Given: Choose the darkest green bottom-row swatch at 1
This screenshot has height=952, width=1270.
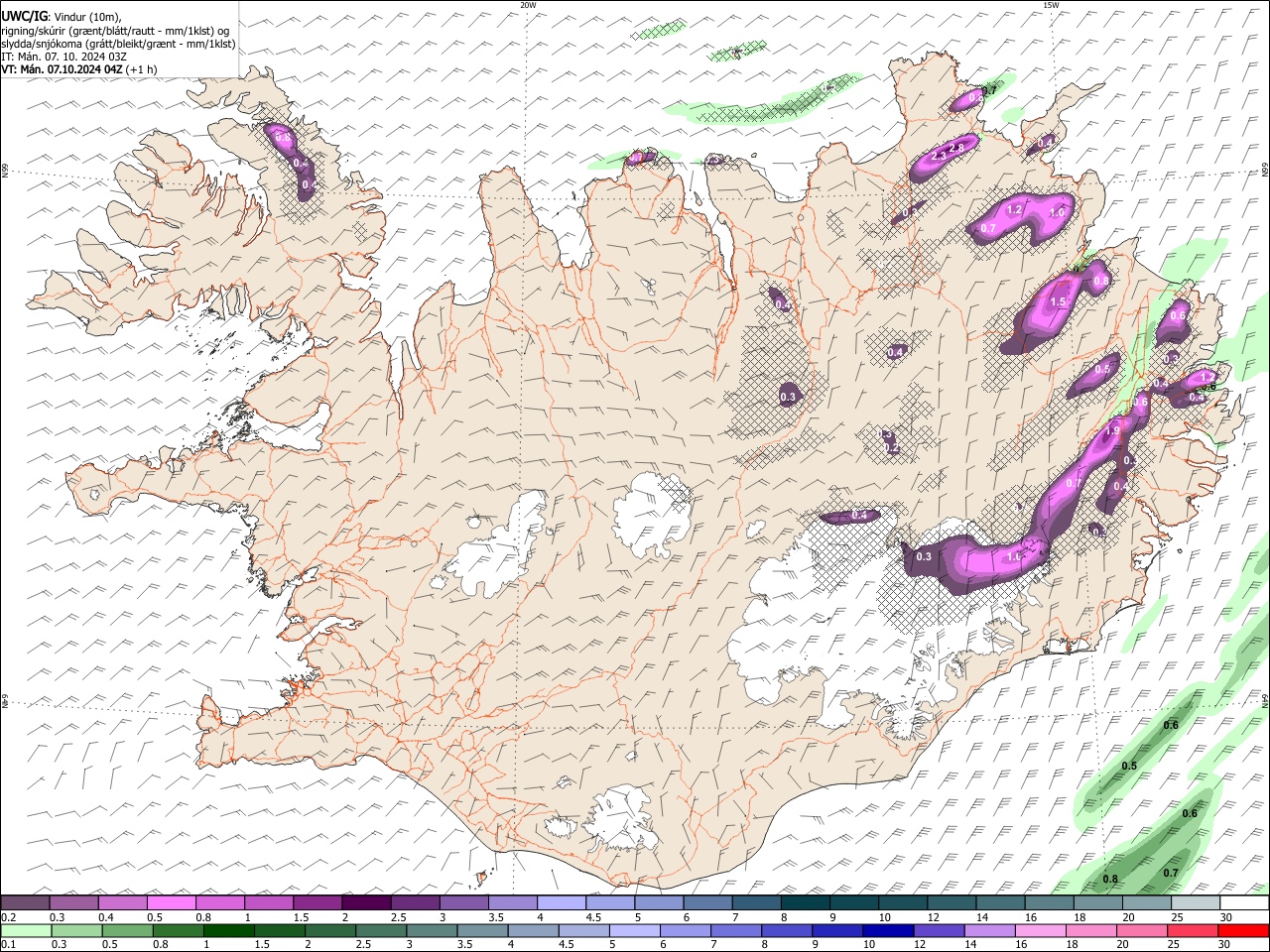Looking at the screenshot, I should tap(228, 931).
